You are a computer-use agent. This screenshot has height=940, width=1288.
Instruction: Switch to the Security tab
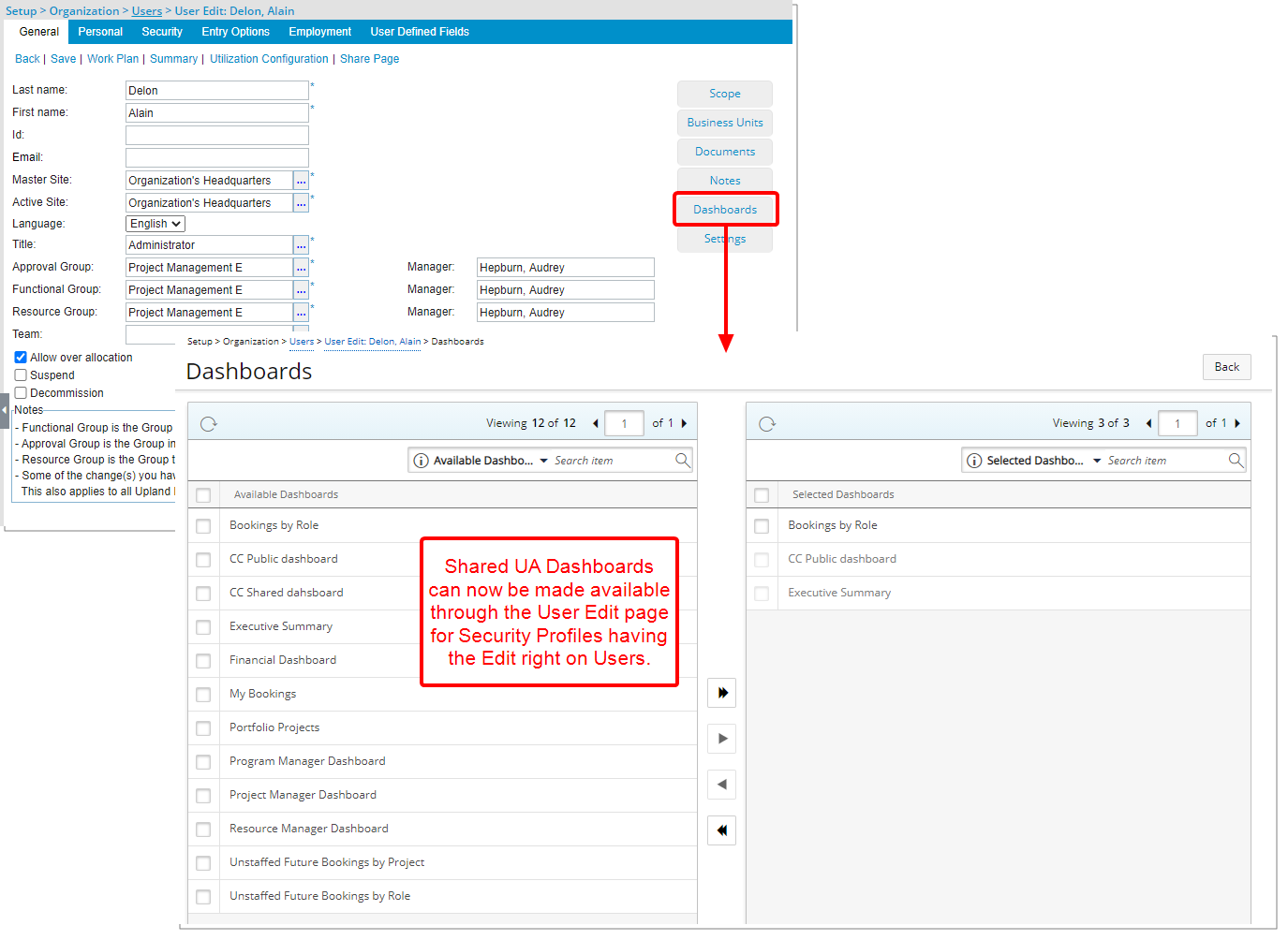(x=162, y=32)
